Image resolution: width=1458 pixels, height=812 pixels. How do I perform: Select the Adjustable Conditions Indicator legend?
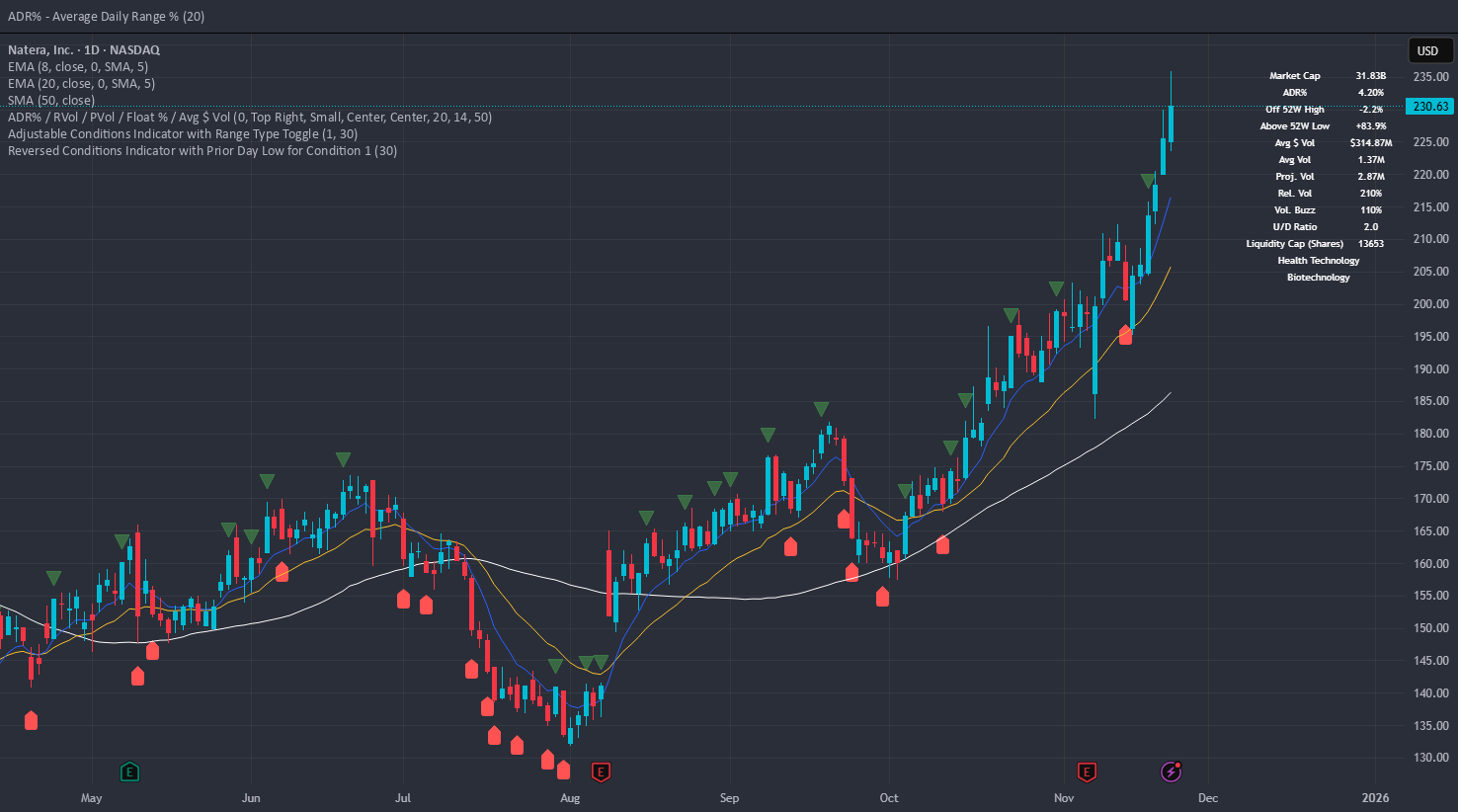(x=183, y=133)
